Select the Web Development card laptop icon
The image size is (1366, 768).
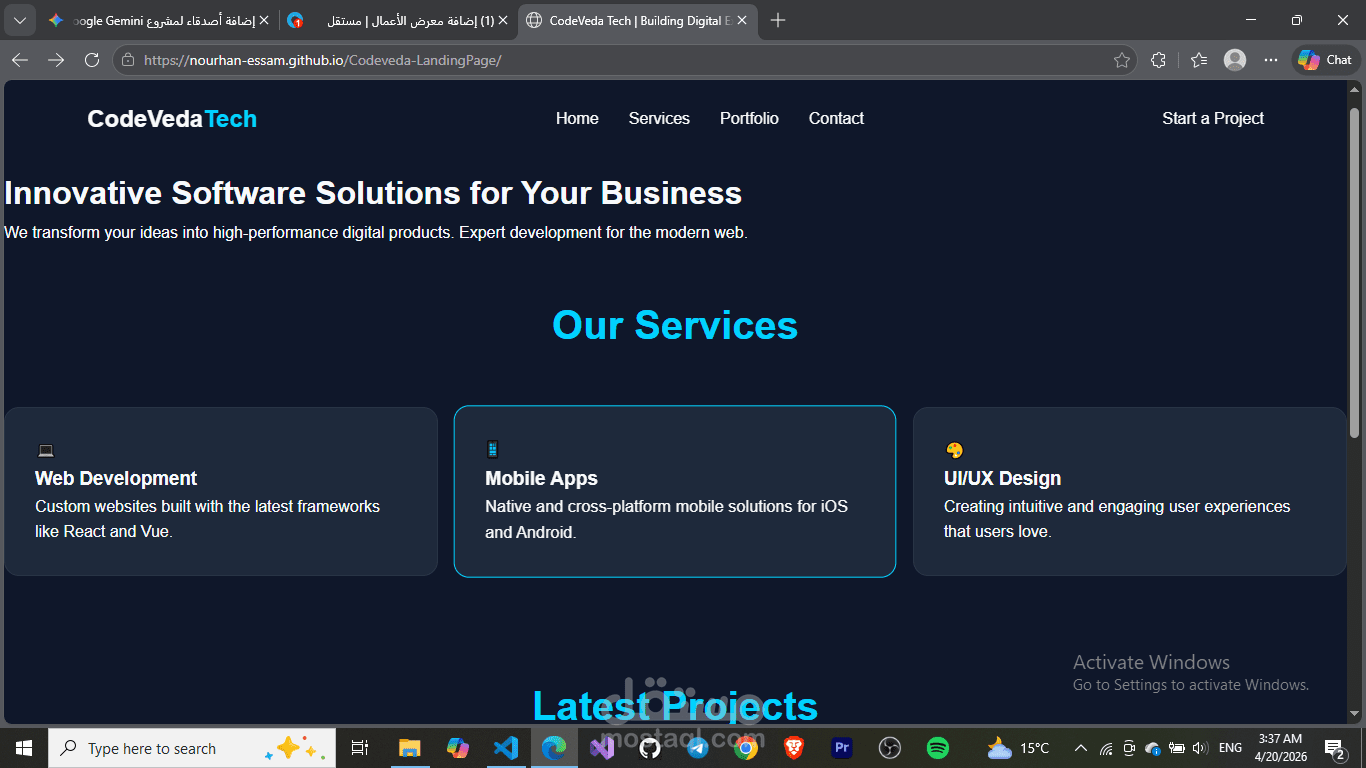[x=45, y=450]
